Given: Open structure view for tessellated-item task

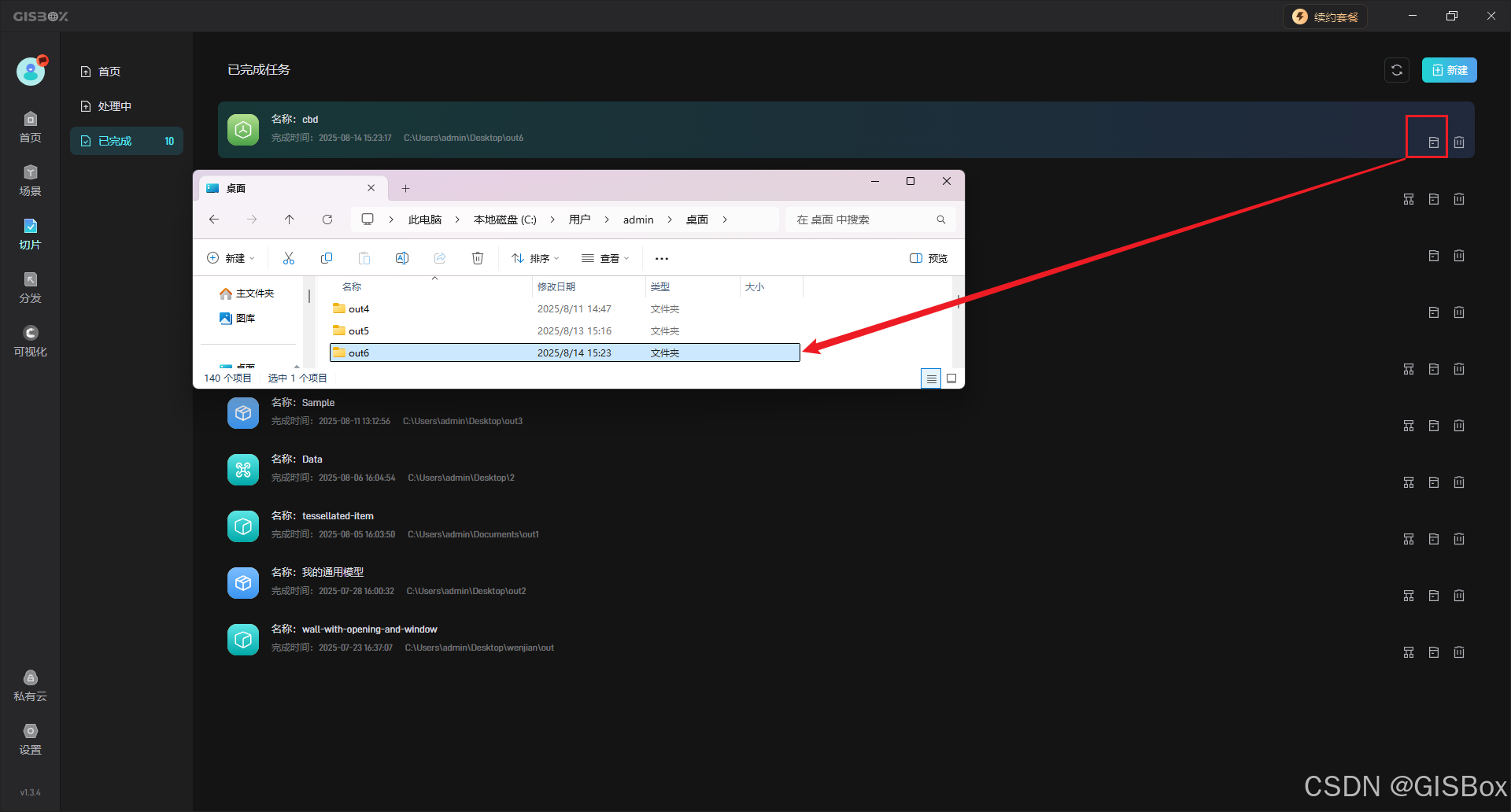Looking at the screenshot, I should pyautogui.click(x=1409, y=539).
